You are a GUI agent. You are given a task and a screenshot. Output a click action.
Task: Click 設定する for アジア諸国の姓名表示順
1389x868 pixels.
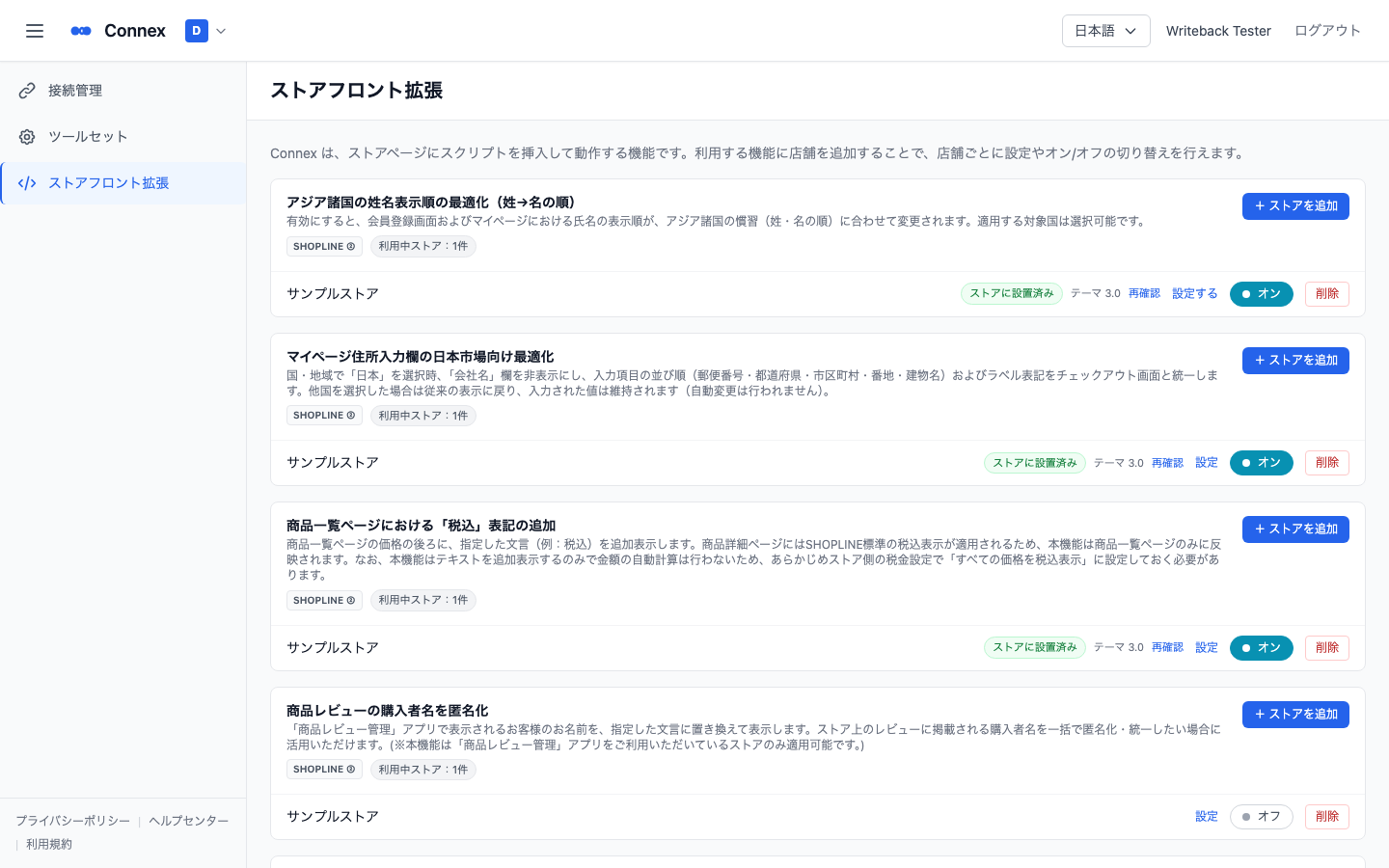click(x=1195, y=294)
